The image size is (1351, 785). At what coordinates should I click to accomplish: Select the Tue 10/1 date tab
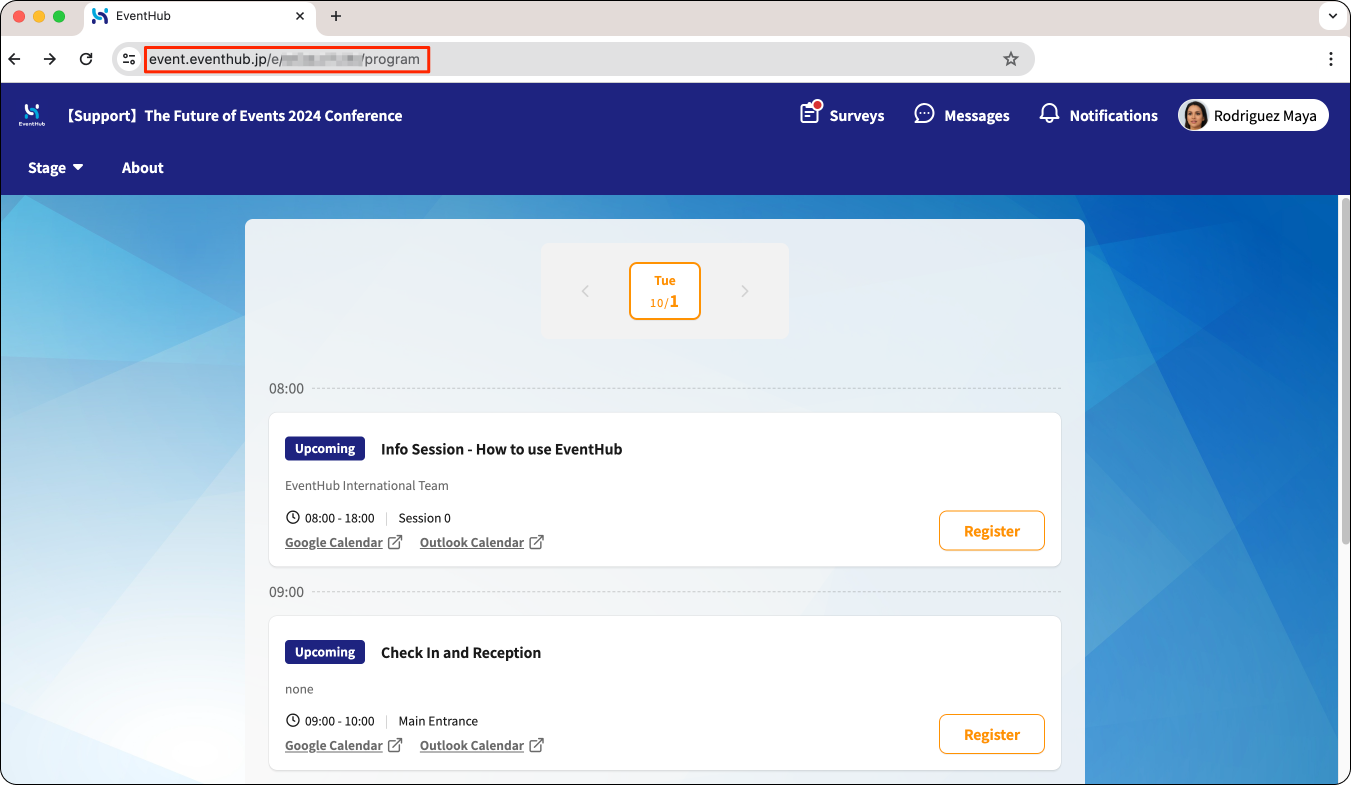(665, 291)
